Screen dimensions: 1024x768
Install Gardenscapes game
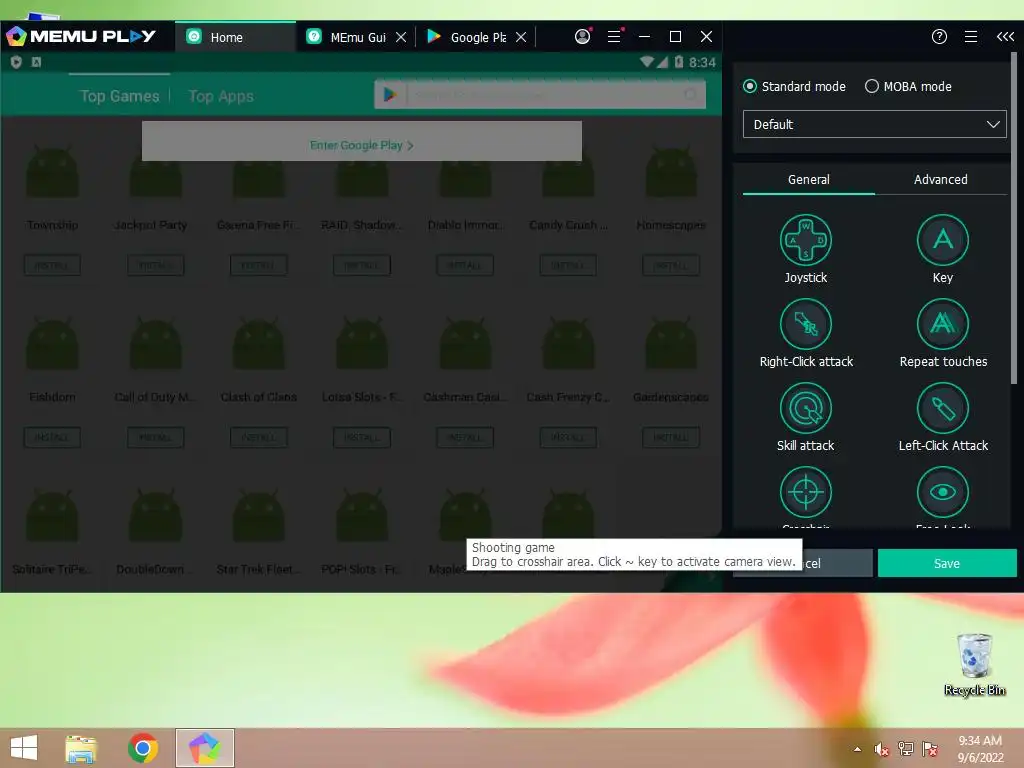tap(671, 437)
